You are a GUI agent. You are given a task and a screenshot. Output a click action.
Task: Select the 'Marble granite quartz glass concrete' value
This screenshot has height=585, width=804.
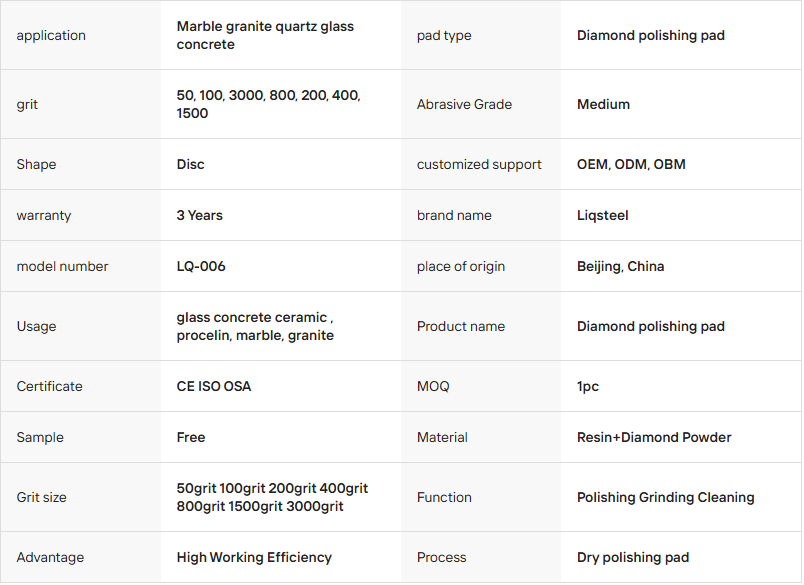pos(265,36)
